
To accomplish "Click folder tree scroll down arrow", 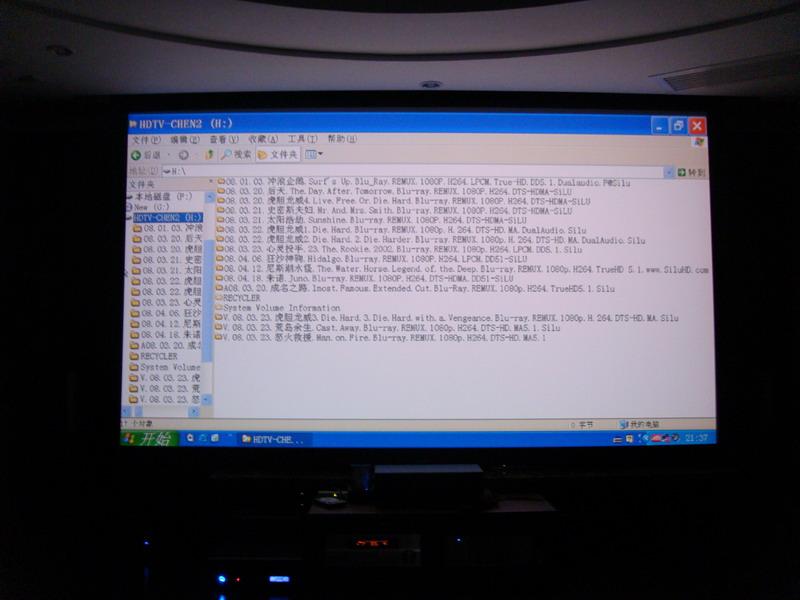I will (207, 399).
